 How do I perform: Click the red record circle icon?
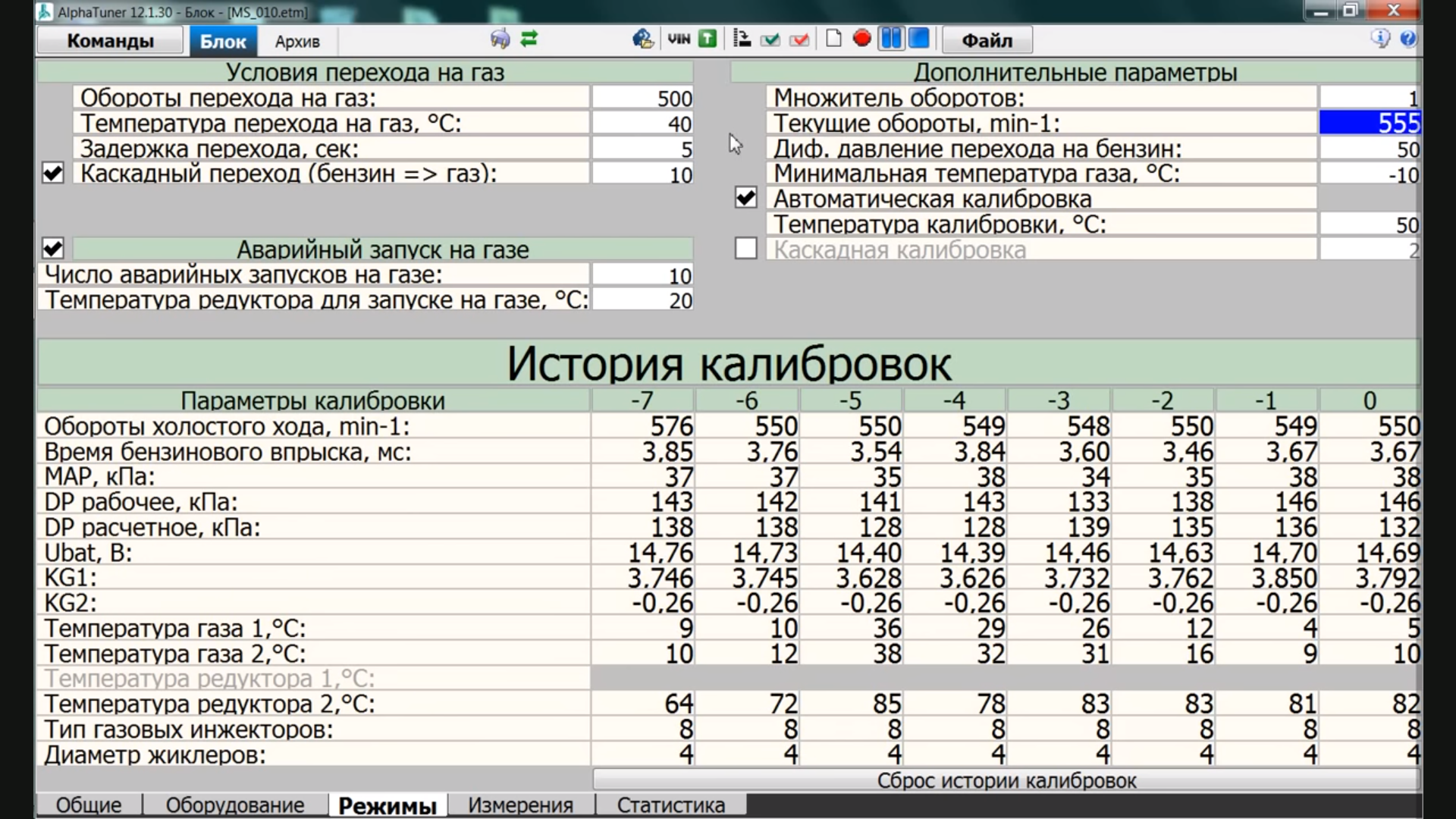[x=861, y=39]
